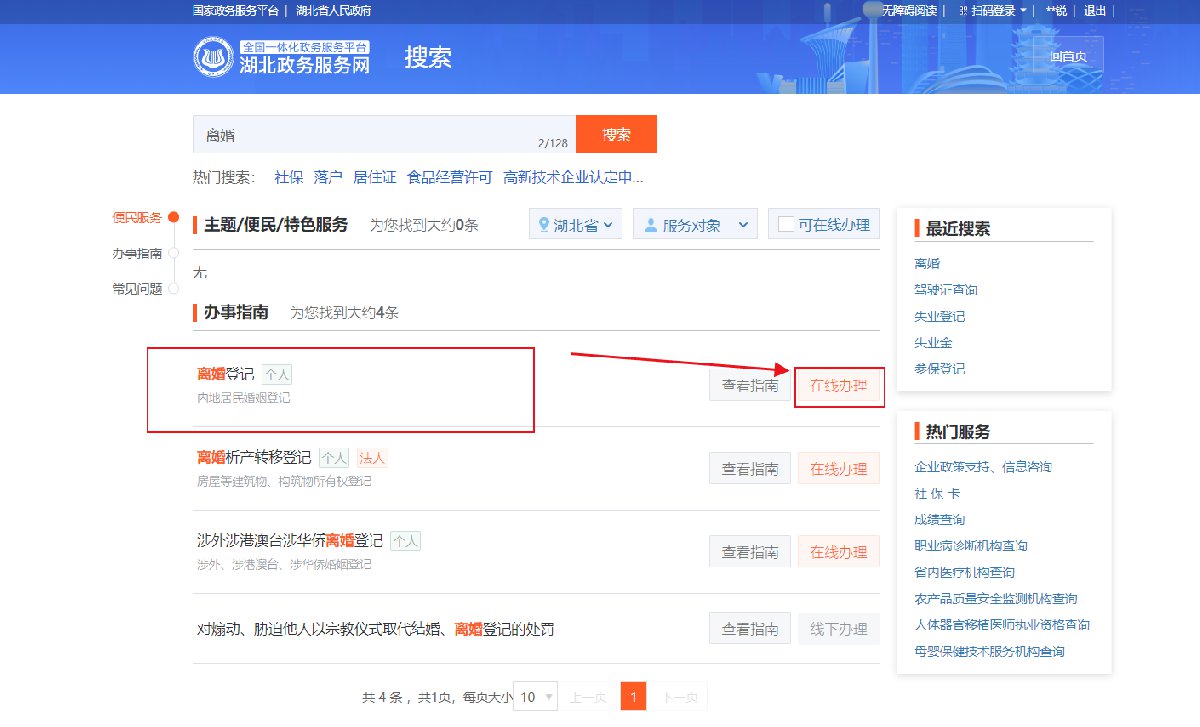This screenshot has height=727, width=1200.
Task: Click the location pin icon beside 湖北省
Action: click(544, 225)
